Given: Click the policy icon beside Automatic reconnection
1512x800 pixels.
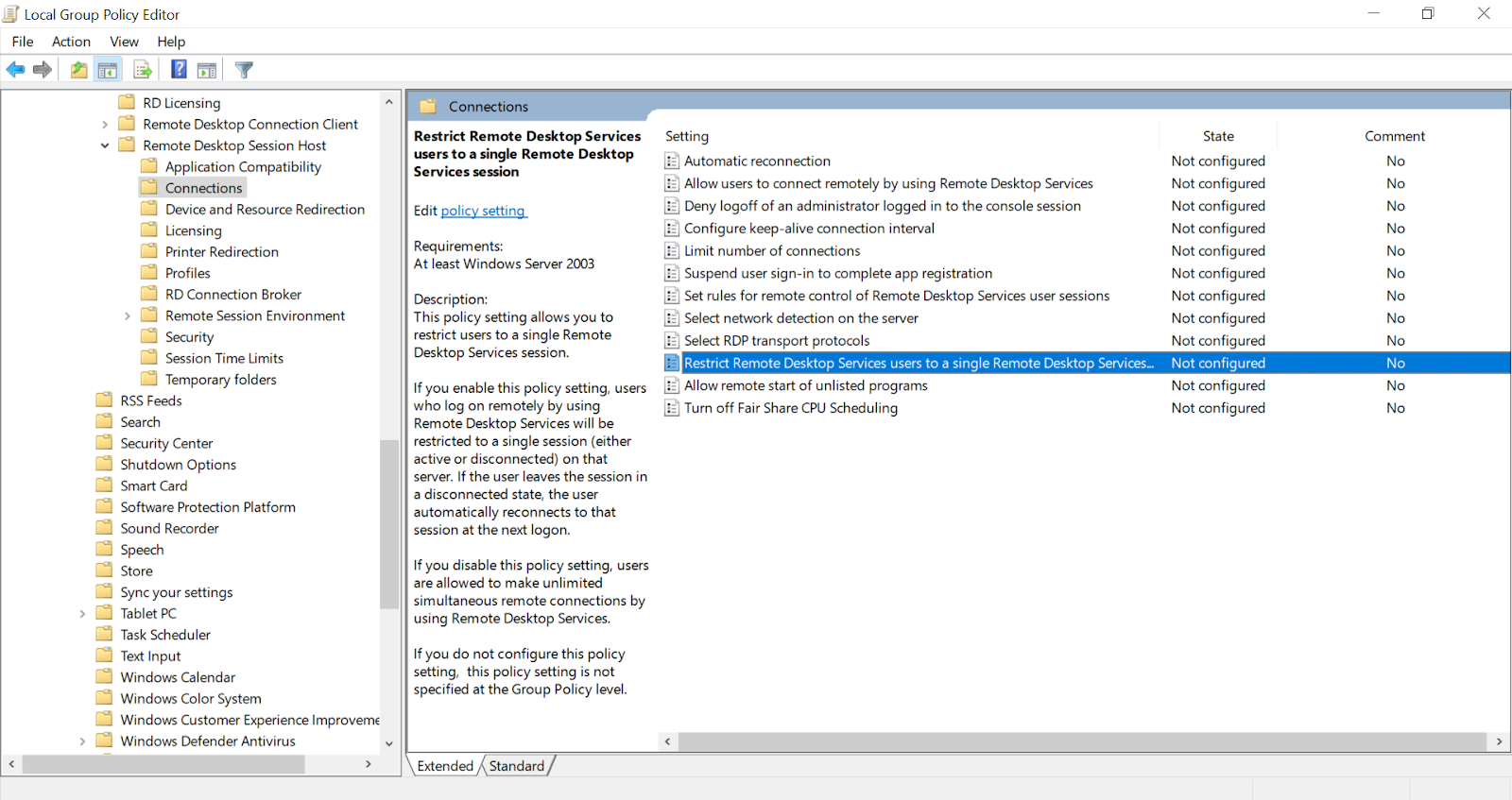Looking at the screenshot, I should click(672, 162).
